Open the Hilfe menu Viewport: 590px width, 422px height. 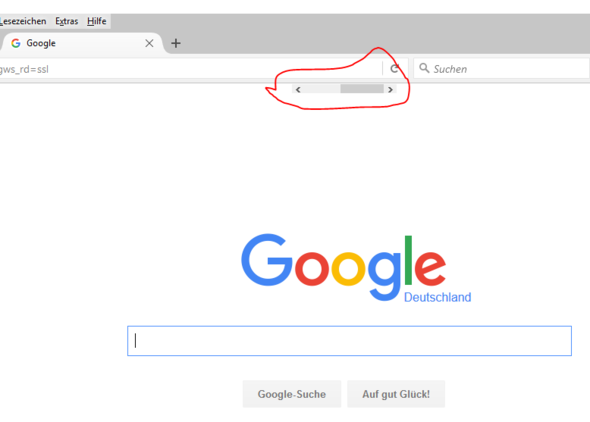(x=97, y=21)
